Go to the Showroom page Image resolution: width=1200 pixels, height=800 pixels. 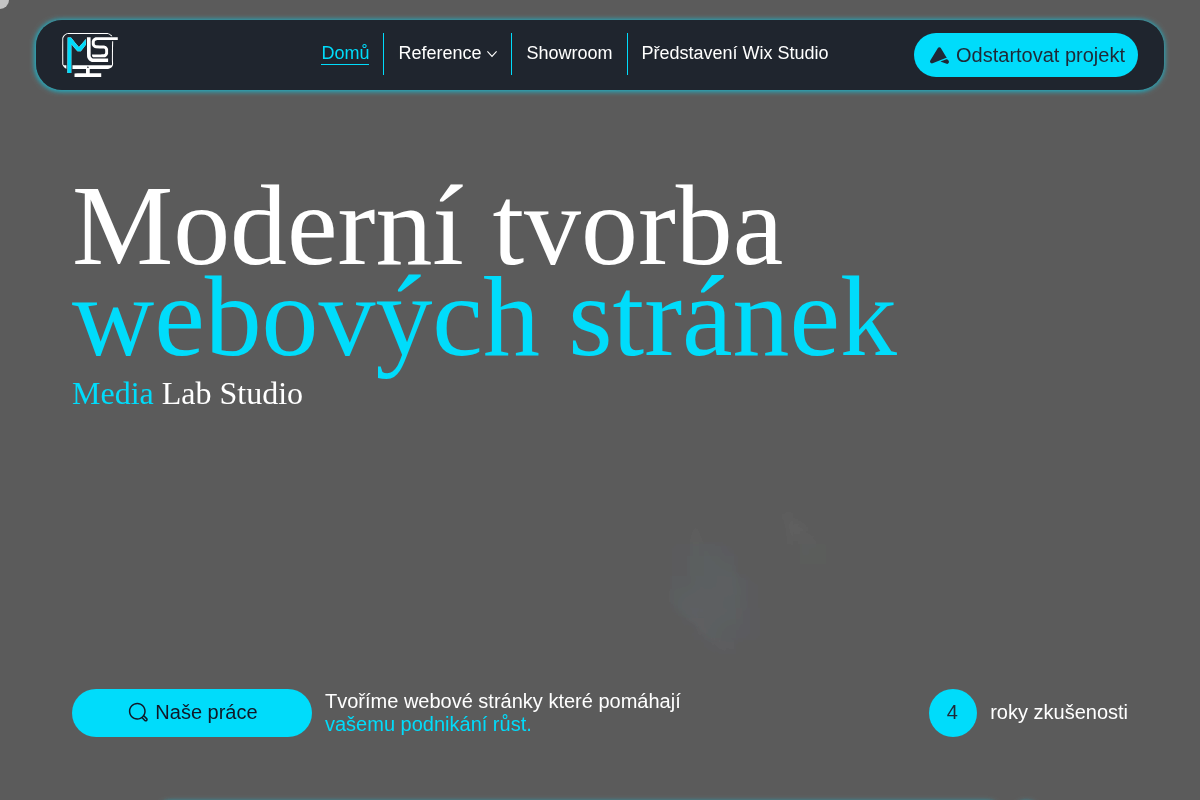pyautogui.click(x=569, y=53)
